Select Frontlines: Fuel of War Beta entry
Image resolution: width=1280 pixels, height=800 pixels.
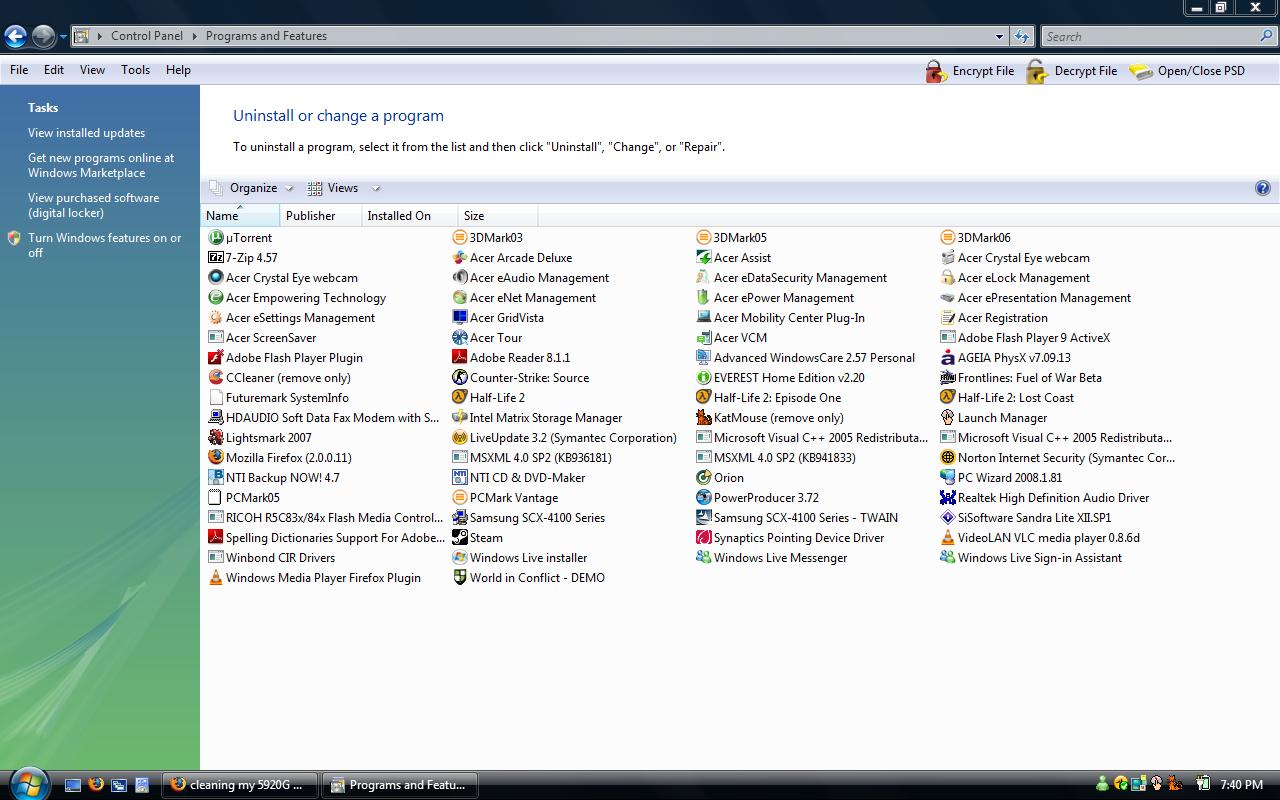(x=1021, y=378)
